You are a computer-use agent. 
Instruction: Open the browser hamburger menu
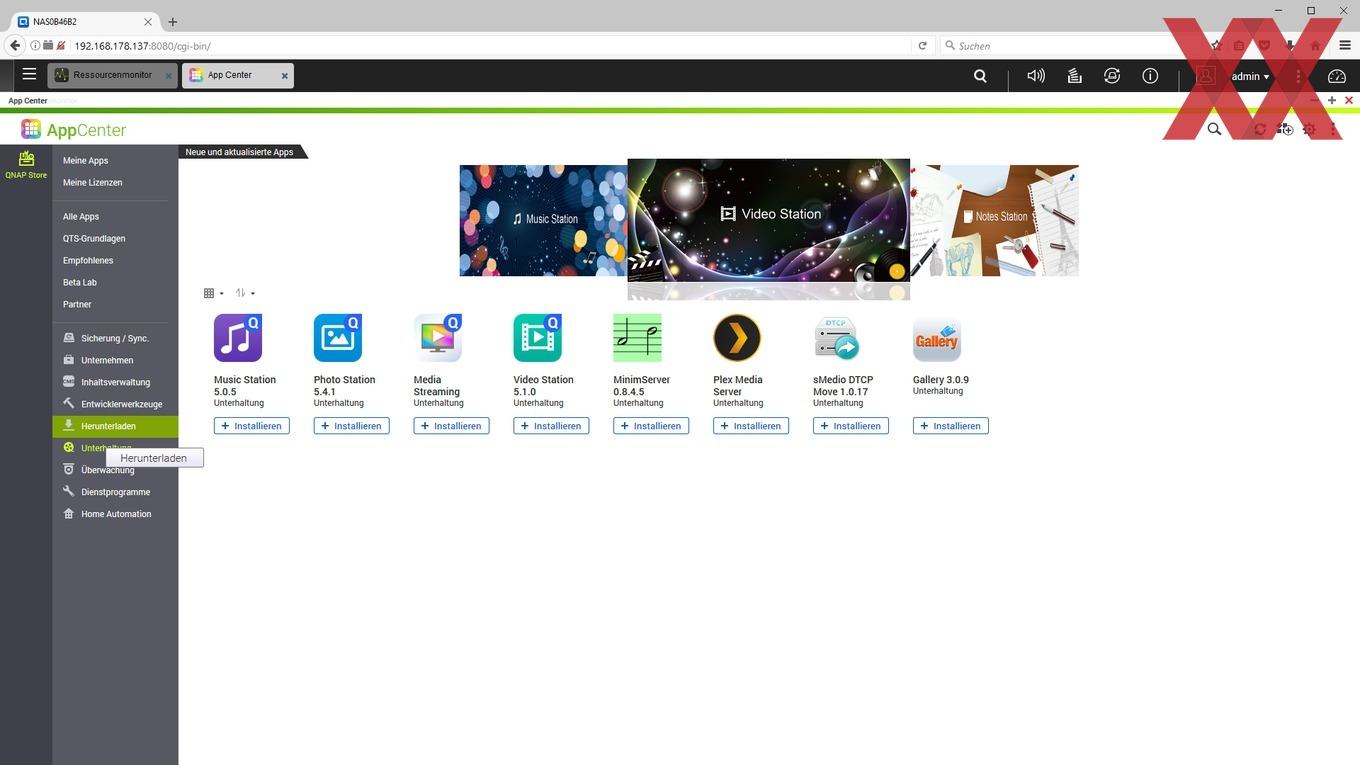click(1345, 45)
